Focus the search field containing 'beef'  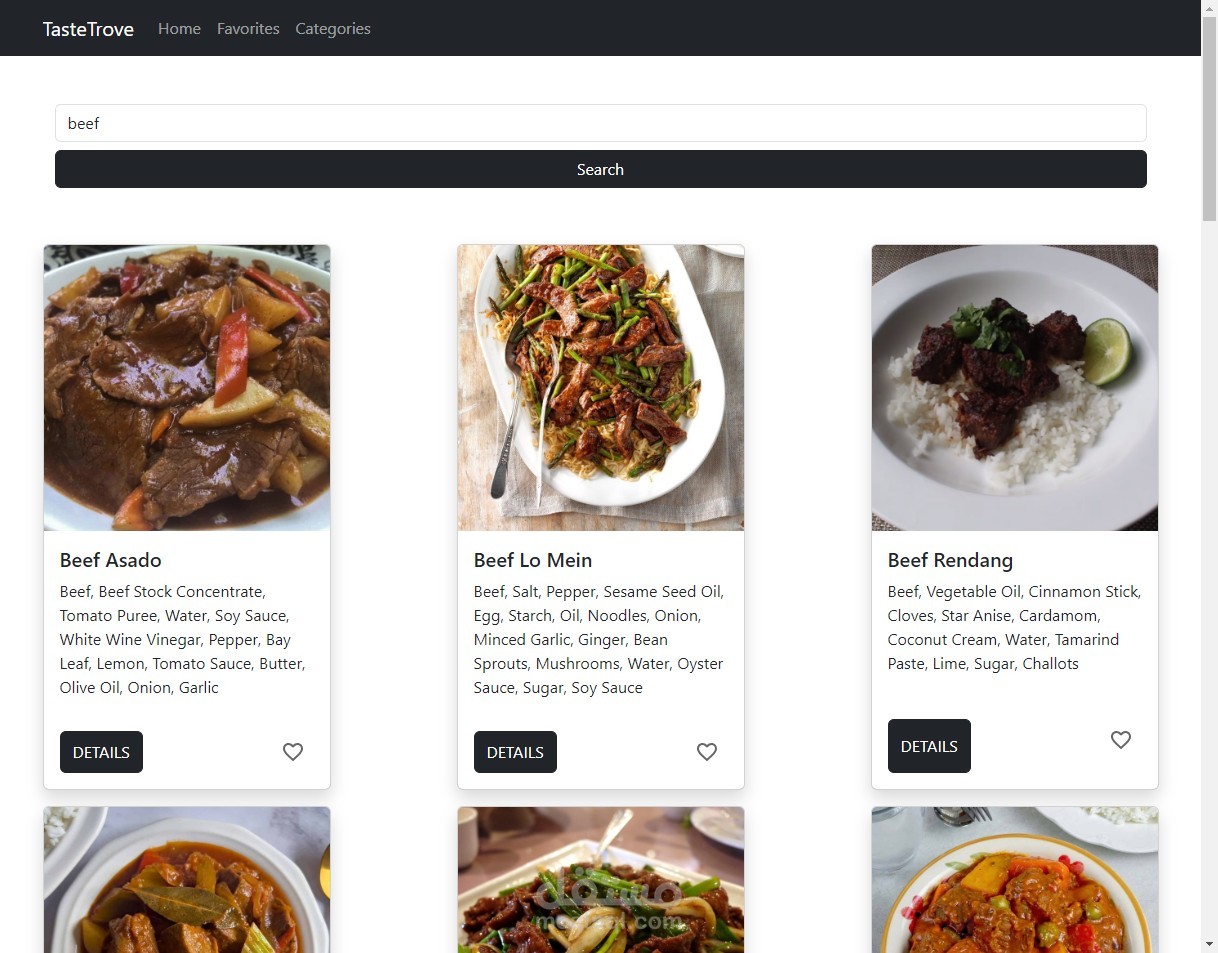600,123
